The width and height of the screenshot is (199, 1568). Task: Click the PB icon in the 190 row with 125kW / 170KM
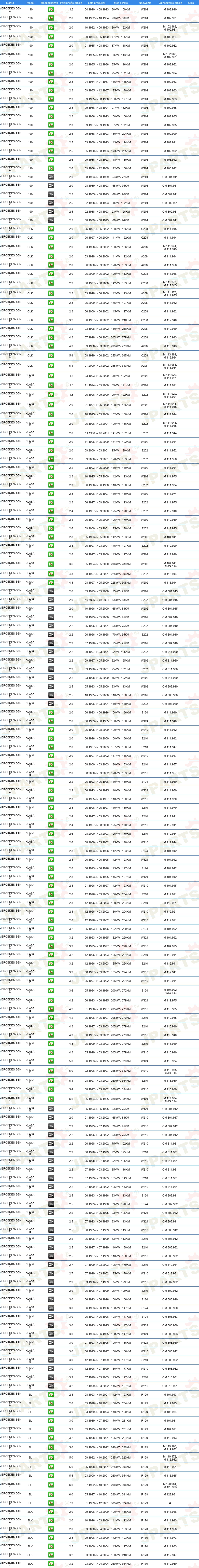click(x=51, y=90)
